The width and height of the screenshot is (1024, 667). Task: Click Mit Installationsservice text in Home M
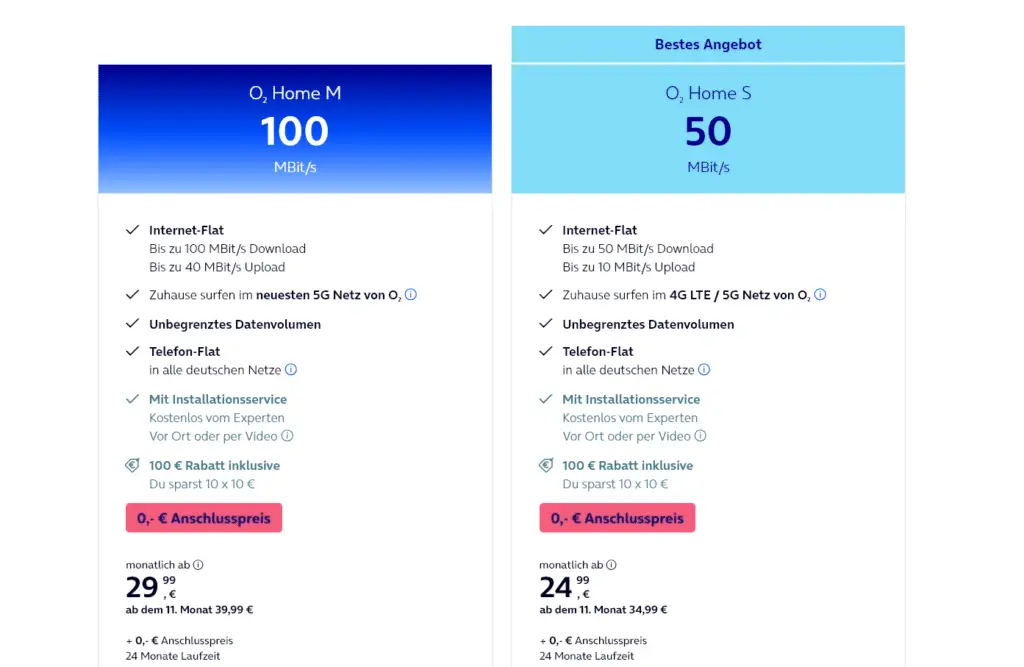point(218,399)
